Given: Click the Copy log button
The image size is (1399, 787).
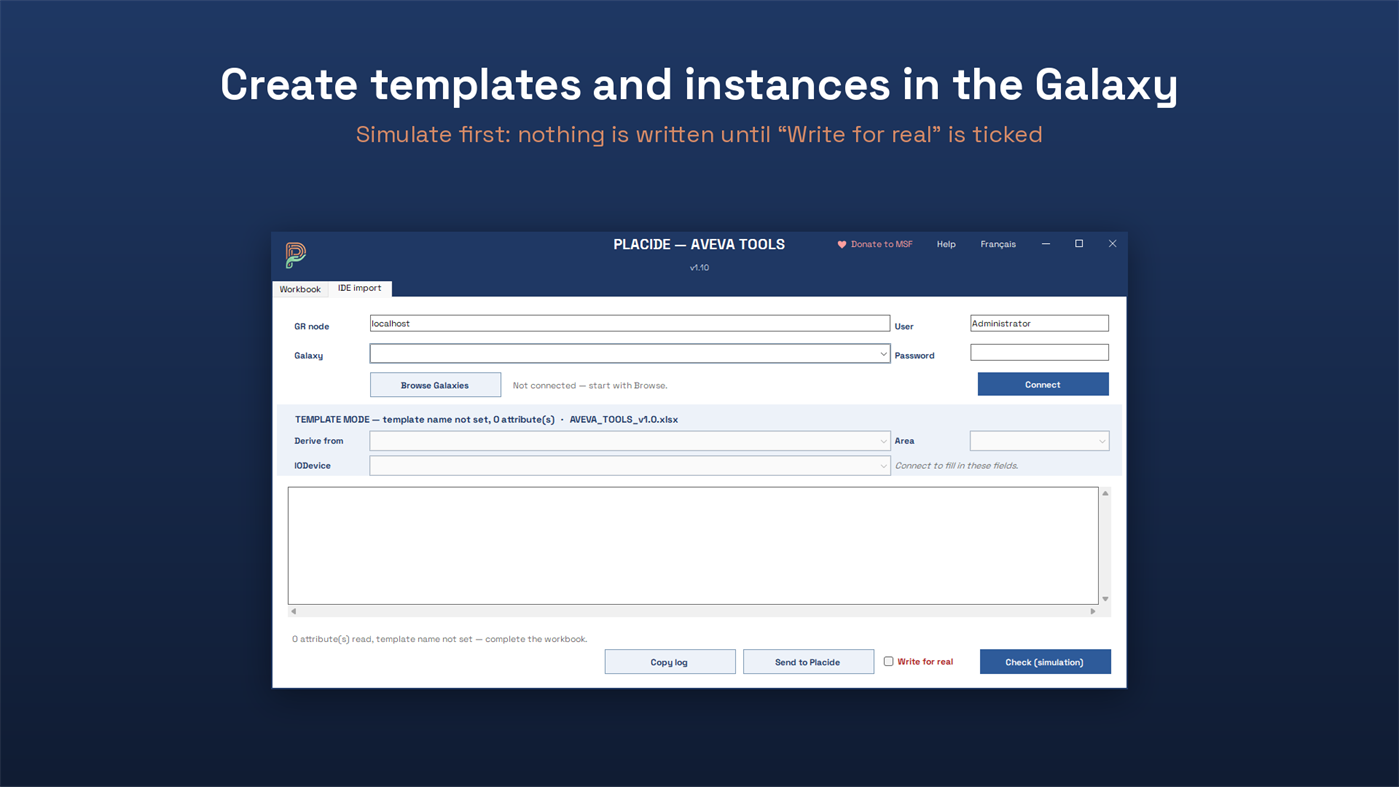Looking at the screenshot, I should [670, 662].
